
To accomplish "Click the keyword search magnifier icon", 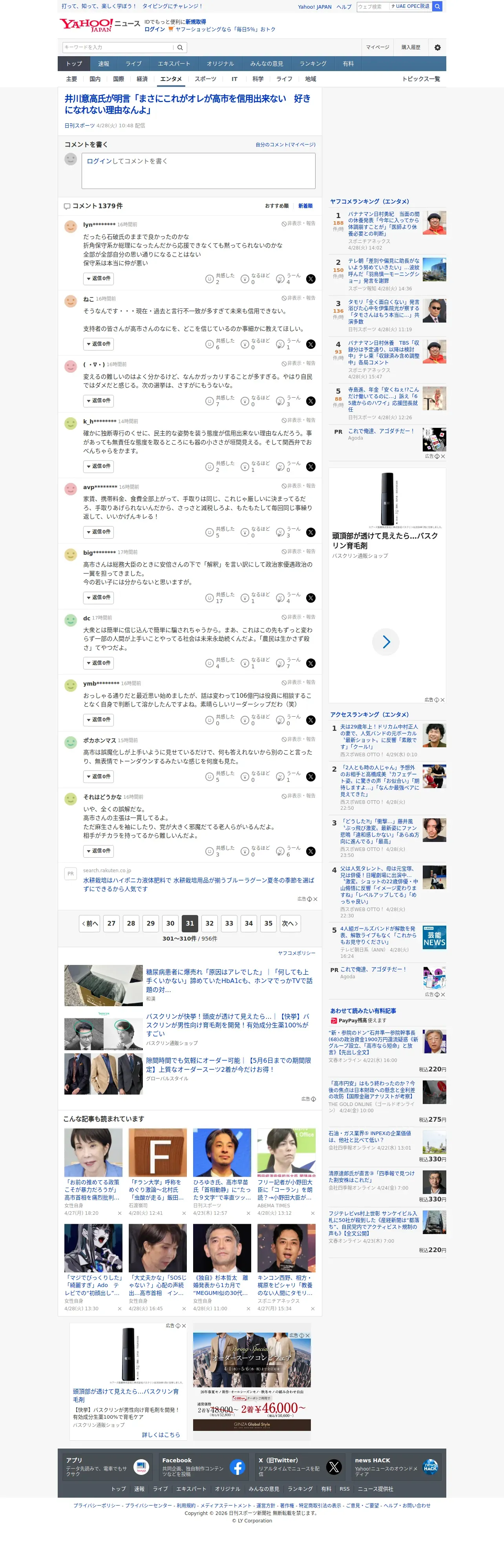I will 180,48.
